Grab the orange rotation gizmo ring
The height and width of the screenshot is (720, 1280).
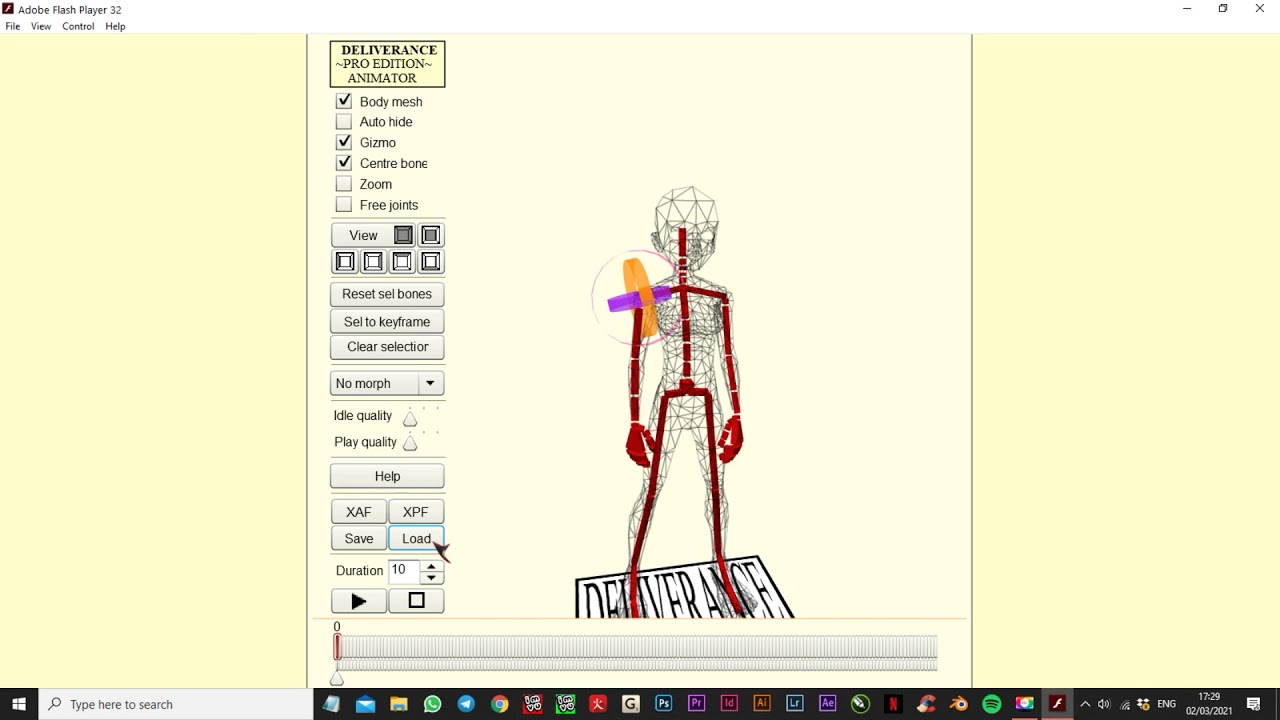[x=641, y=297]
